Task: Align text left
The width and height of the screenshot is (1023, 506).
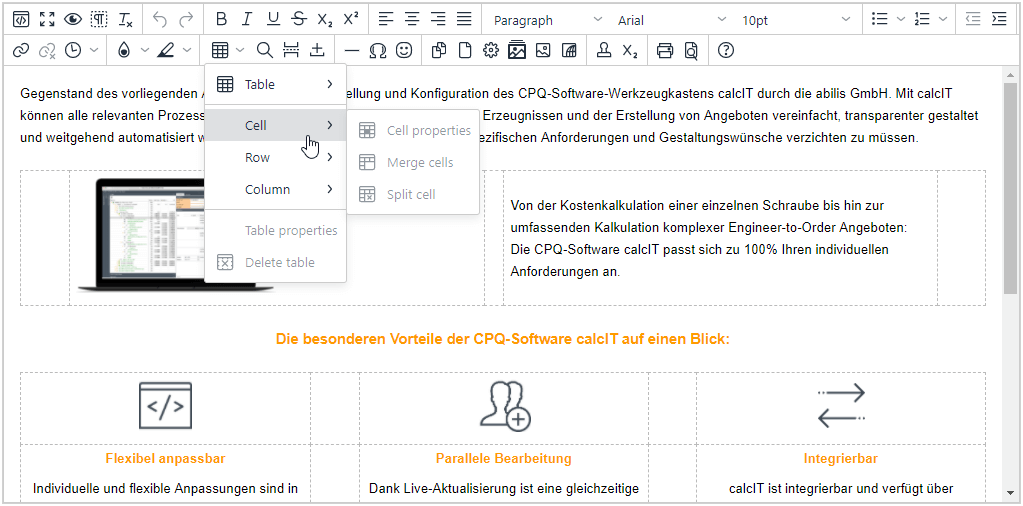Action: [x=386, y=20]
